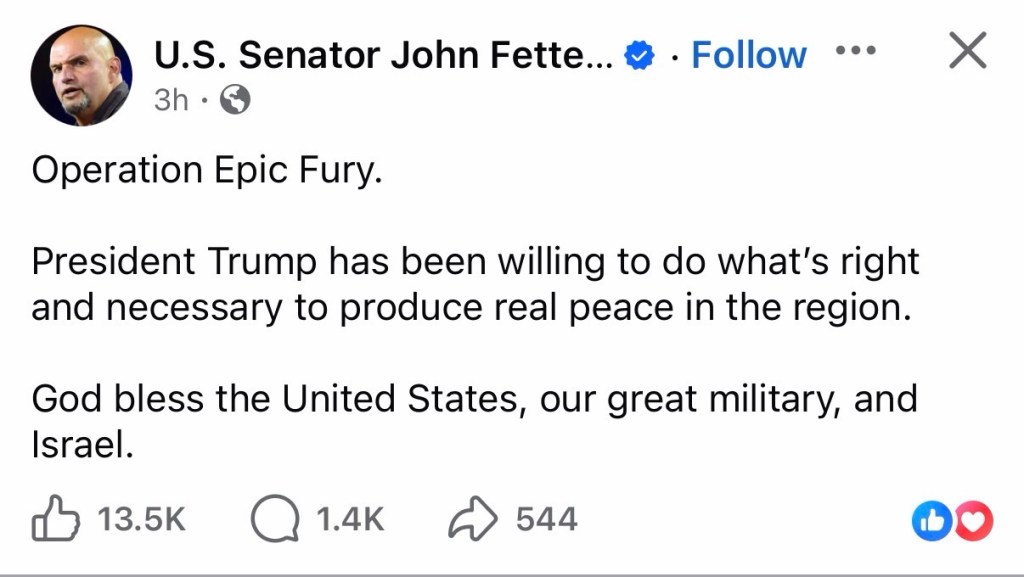Viewport: 1024px width, 577px height.
Task: Click the senator's profile picture
Action: point(81,76)
